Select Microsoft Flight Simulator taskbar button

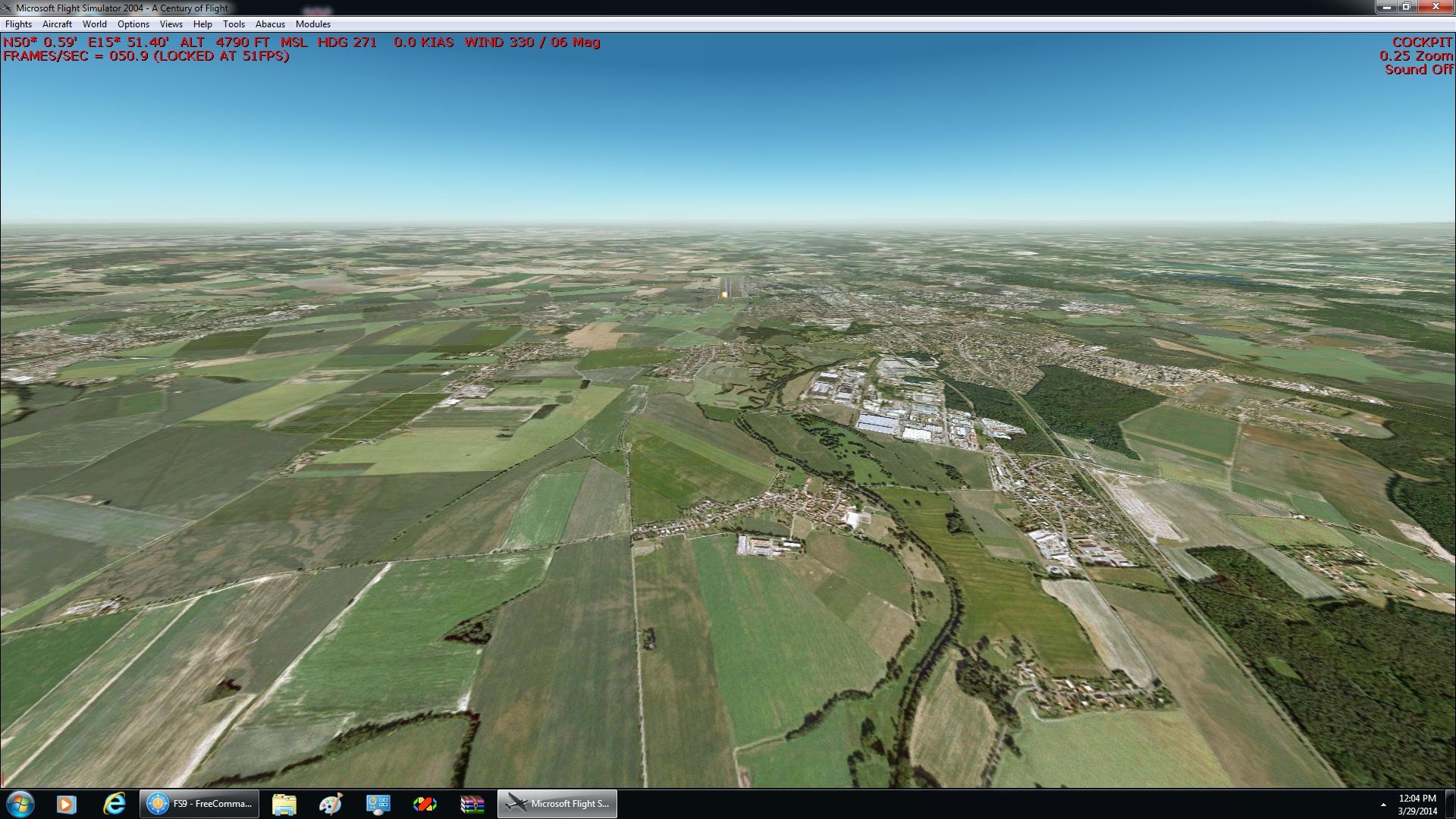[x=557, y=804]
